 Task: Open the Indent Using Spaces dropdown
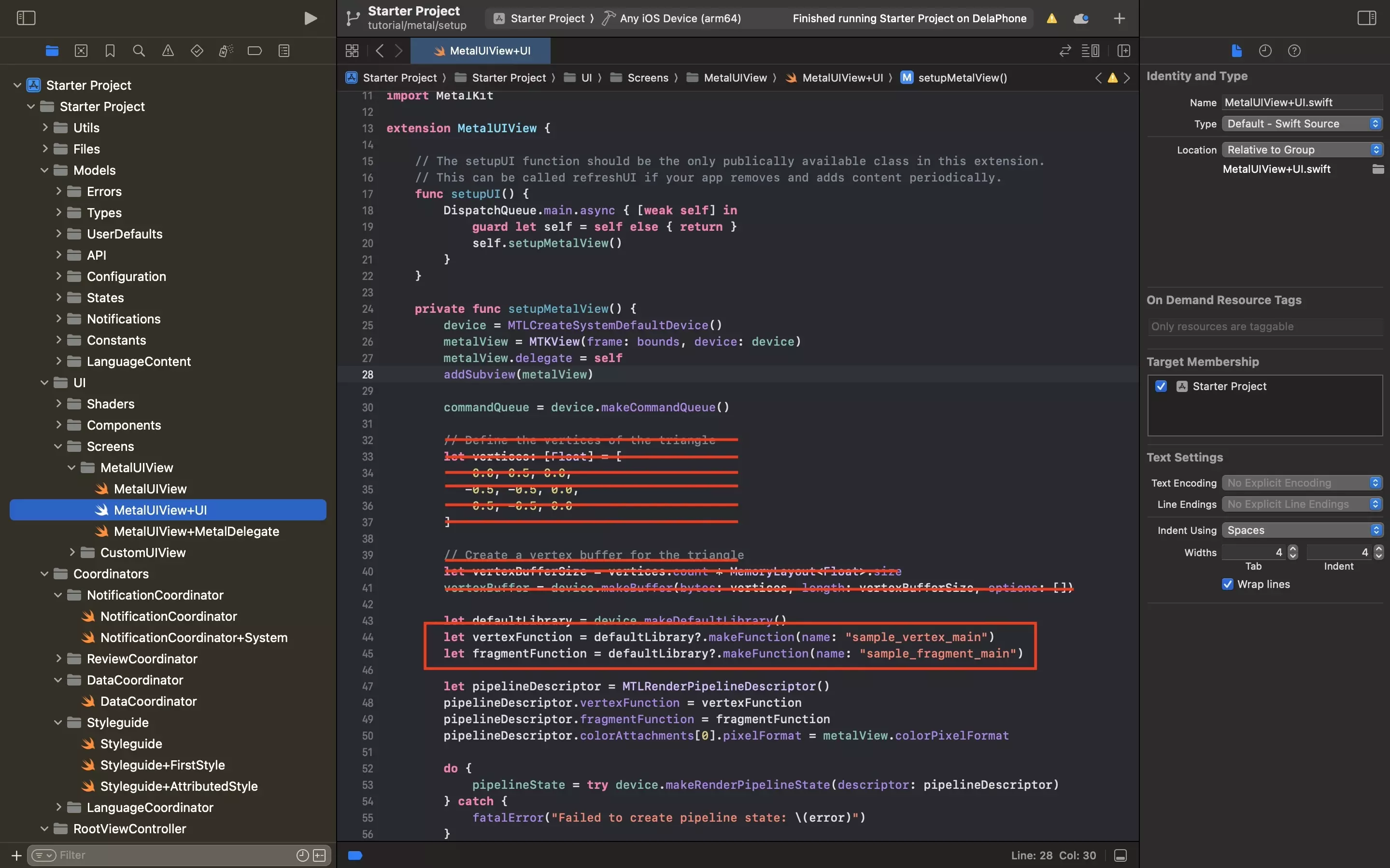pyautogui.click(x=1302, y=530)
